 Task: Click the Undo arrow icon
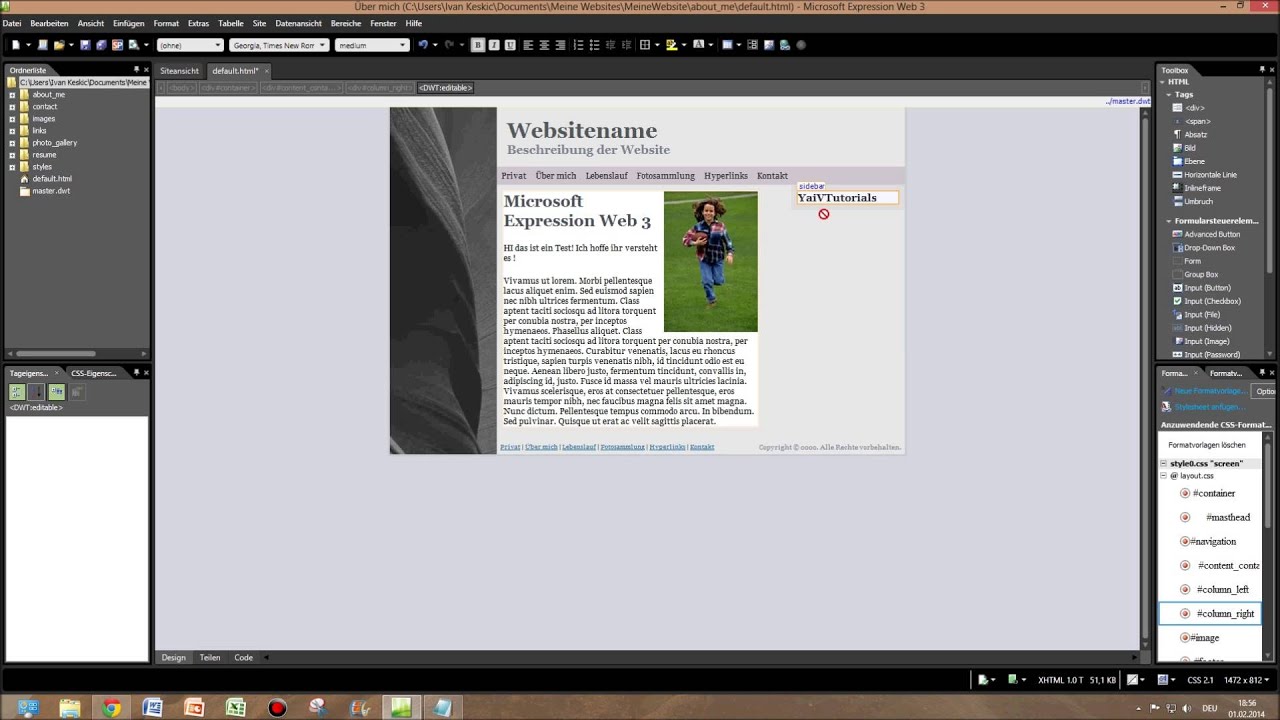(x=423, y=45)
